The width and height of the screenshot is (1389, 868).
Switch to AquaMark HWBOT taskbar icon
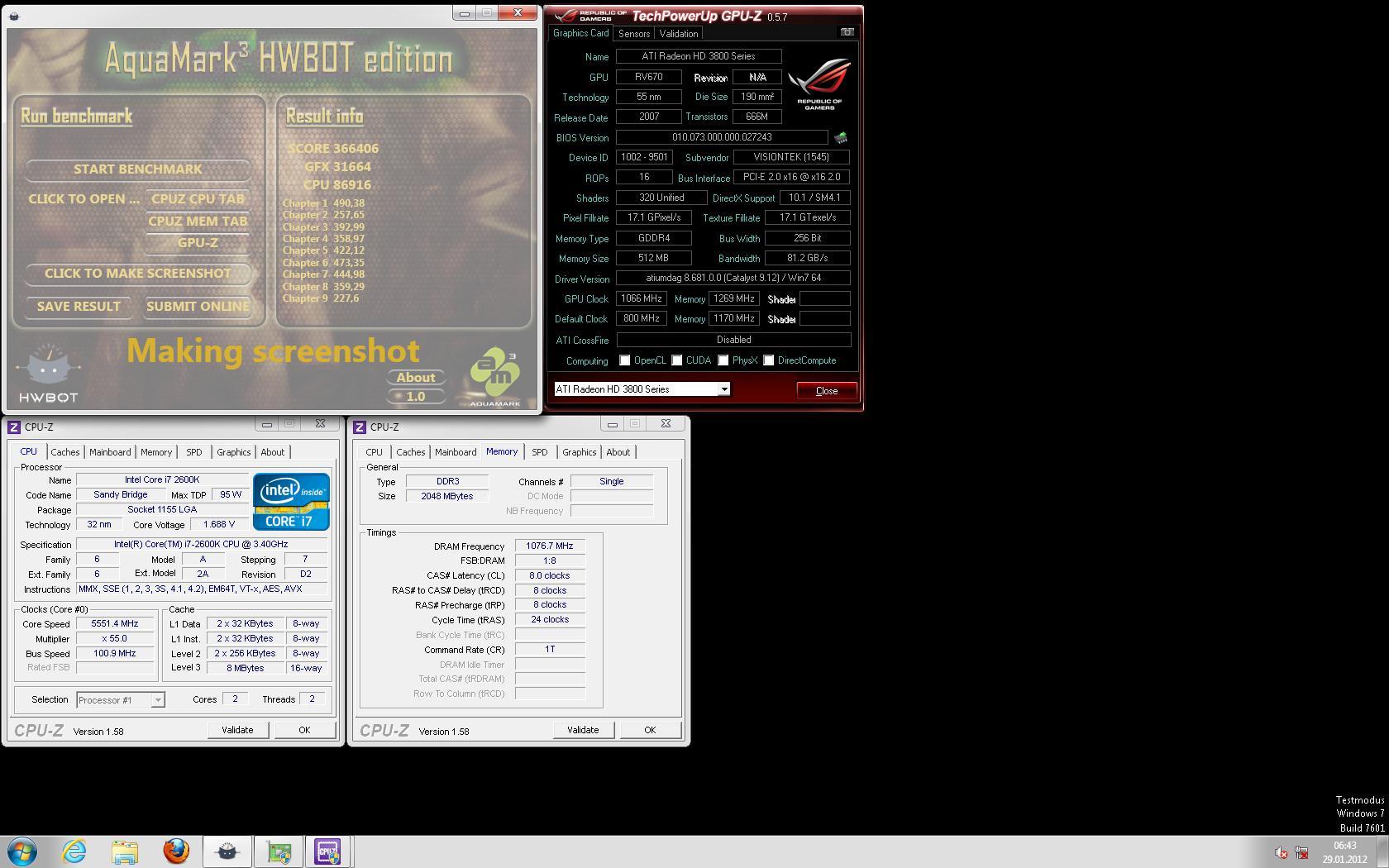pos(227,851)
